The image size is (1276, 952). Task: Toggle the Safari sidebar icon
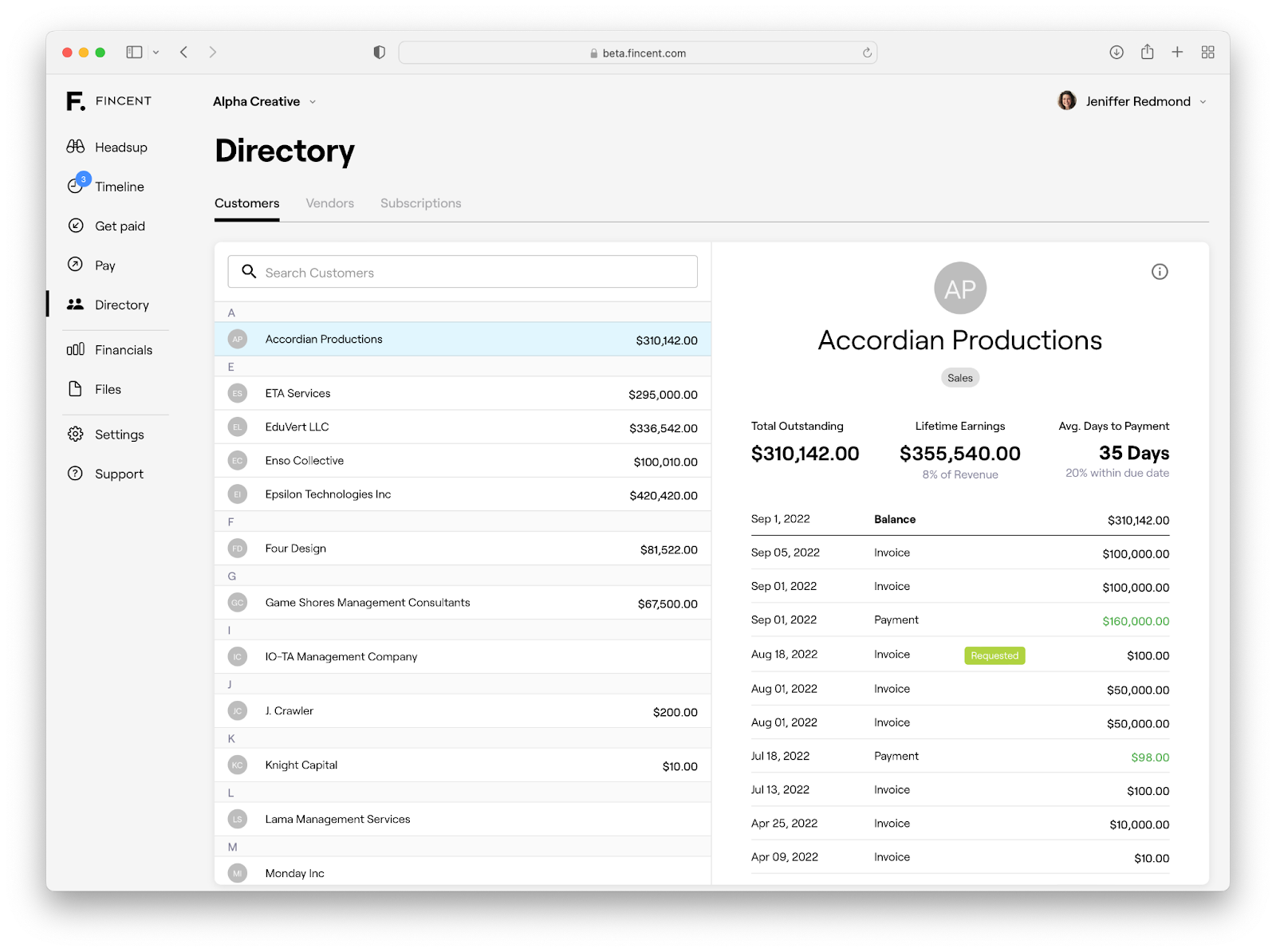(134, 53)
